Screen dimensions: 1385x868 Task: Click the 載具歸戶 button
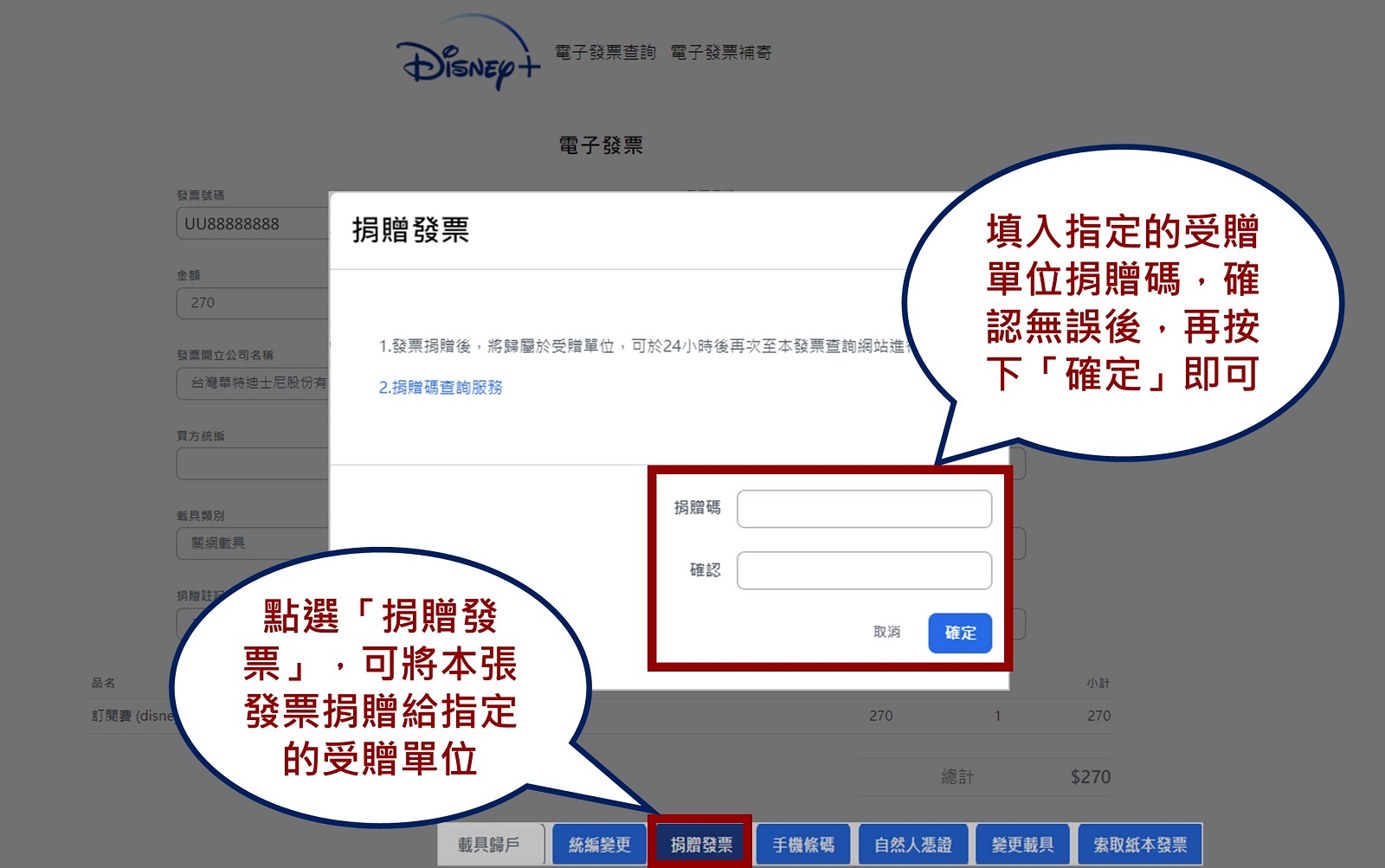tap(489, 845)
